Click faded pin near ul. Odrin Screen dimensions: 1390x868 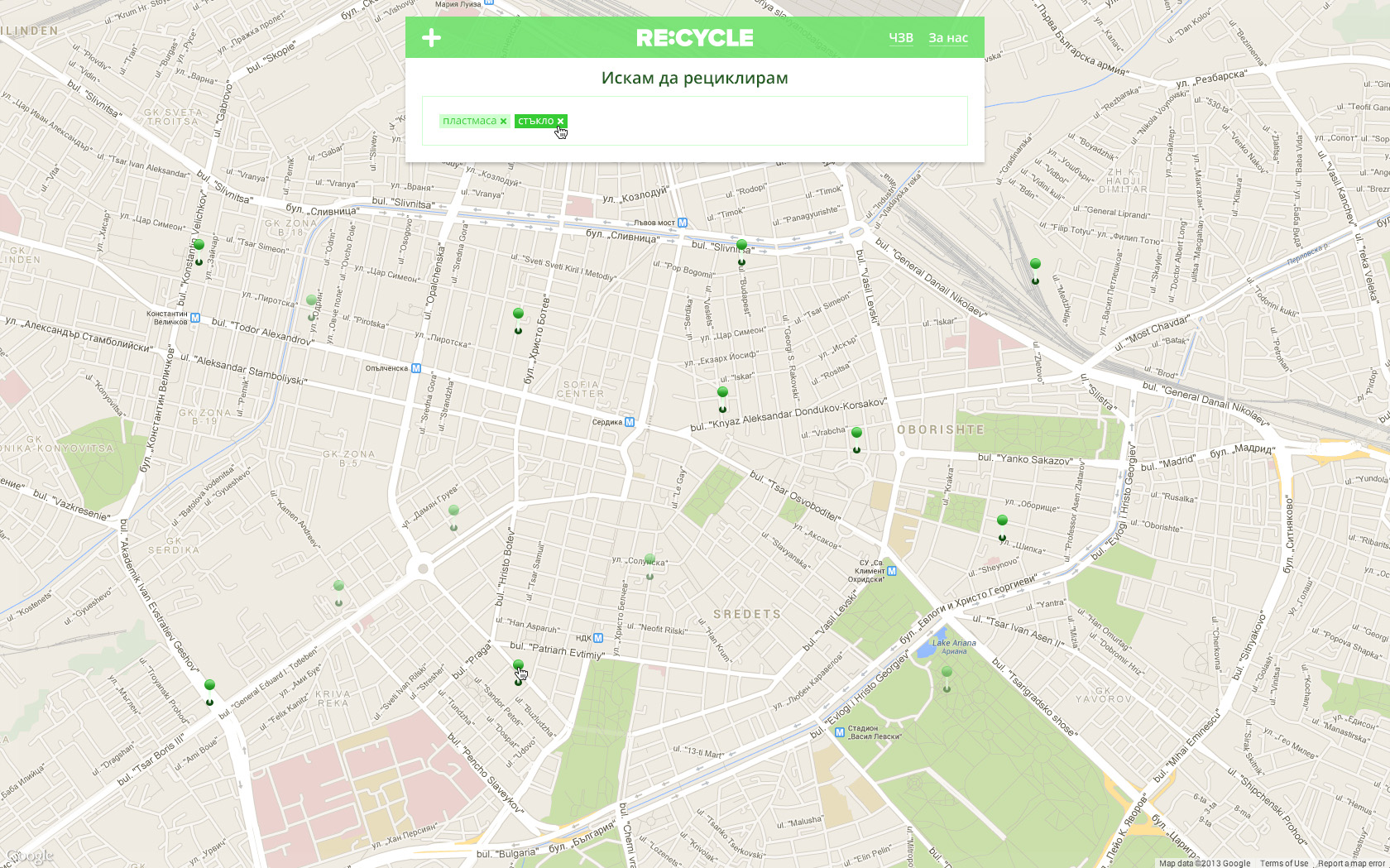[x=311, y=301]
